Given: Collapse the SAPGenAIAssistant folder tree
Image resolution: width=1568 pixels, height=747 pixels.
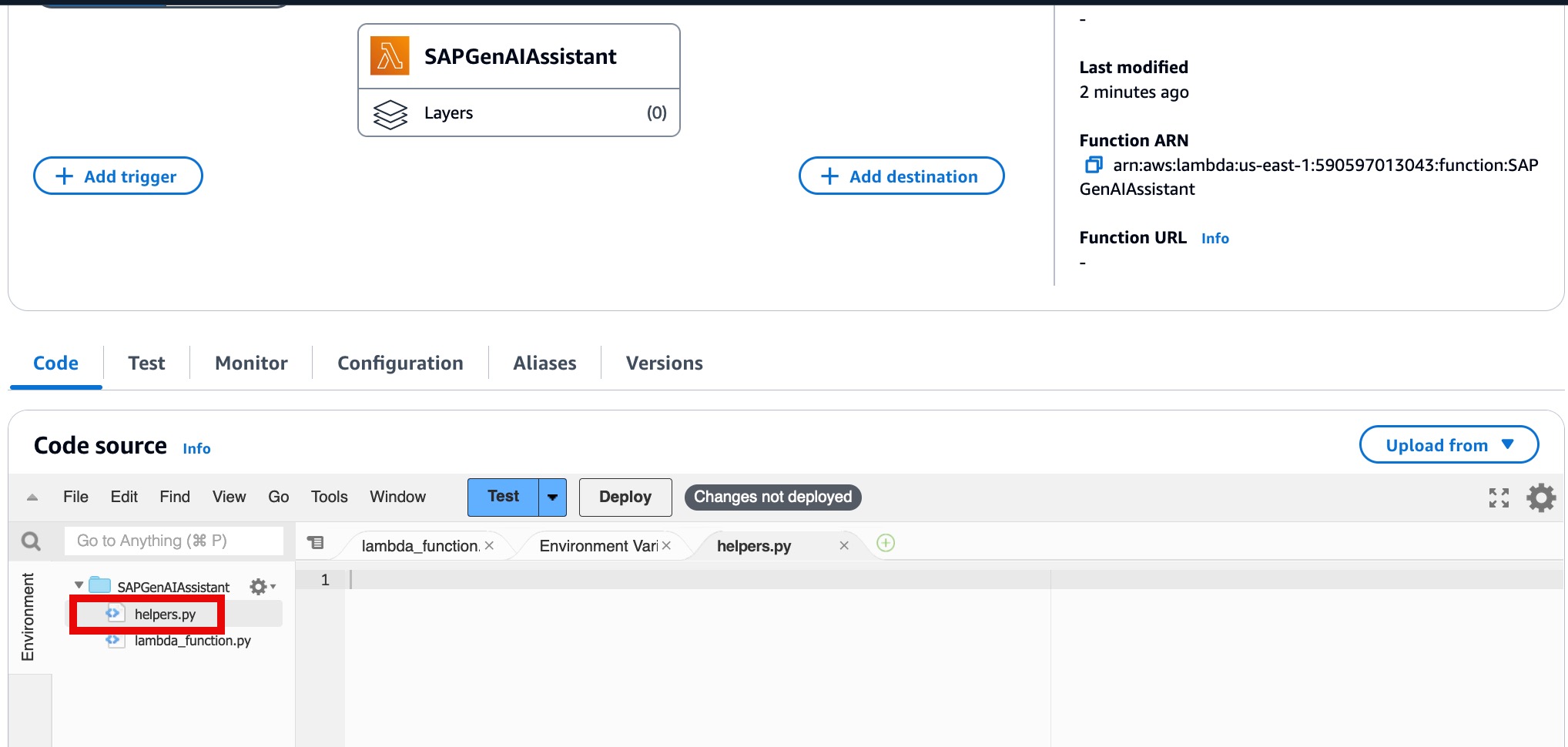Looking at the screenshot, I should coord(79,585).
